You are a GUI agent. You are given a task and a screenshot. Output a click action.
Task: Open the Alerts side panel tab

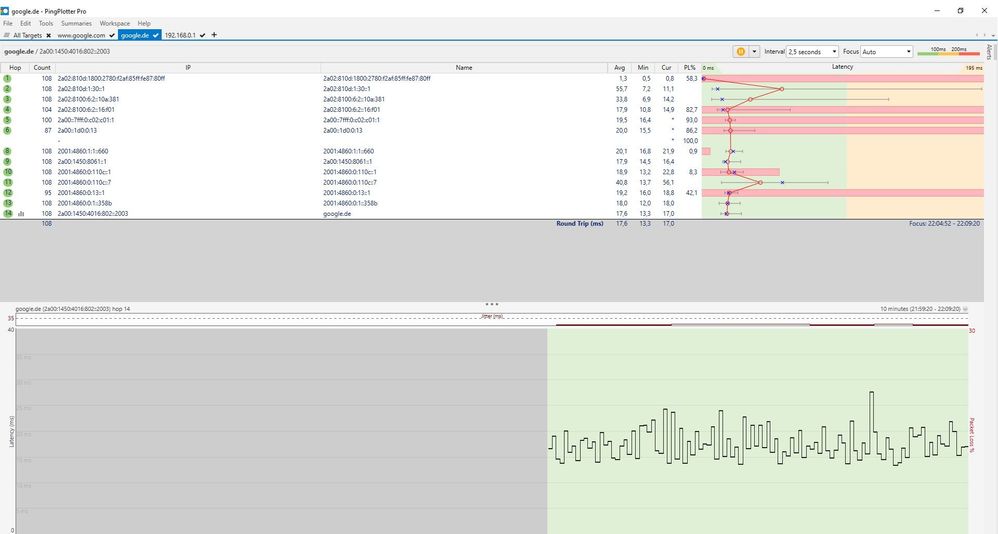(x=989, y=52)
